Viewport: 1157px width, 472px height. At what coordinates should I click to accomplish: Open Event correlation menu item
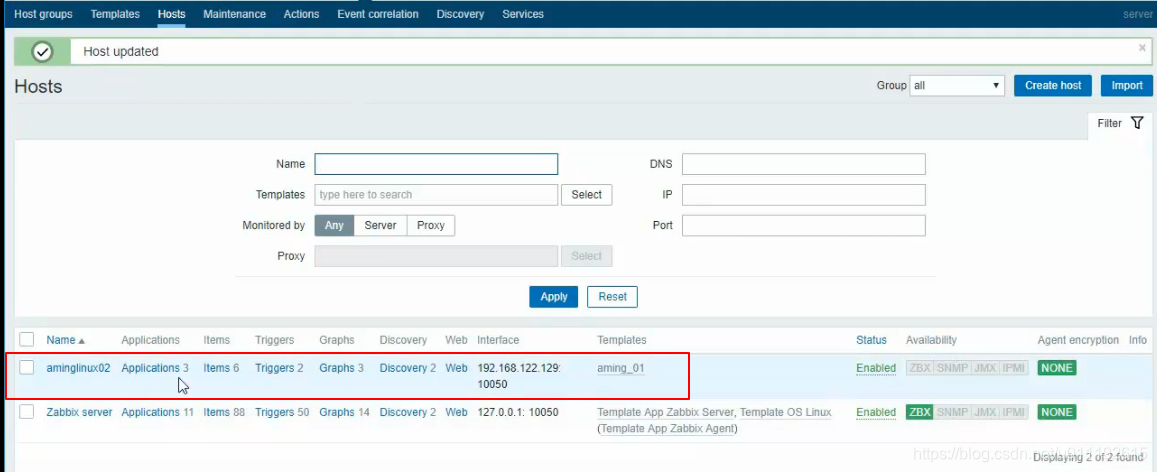378,14
